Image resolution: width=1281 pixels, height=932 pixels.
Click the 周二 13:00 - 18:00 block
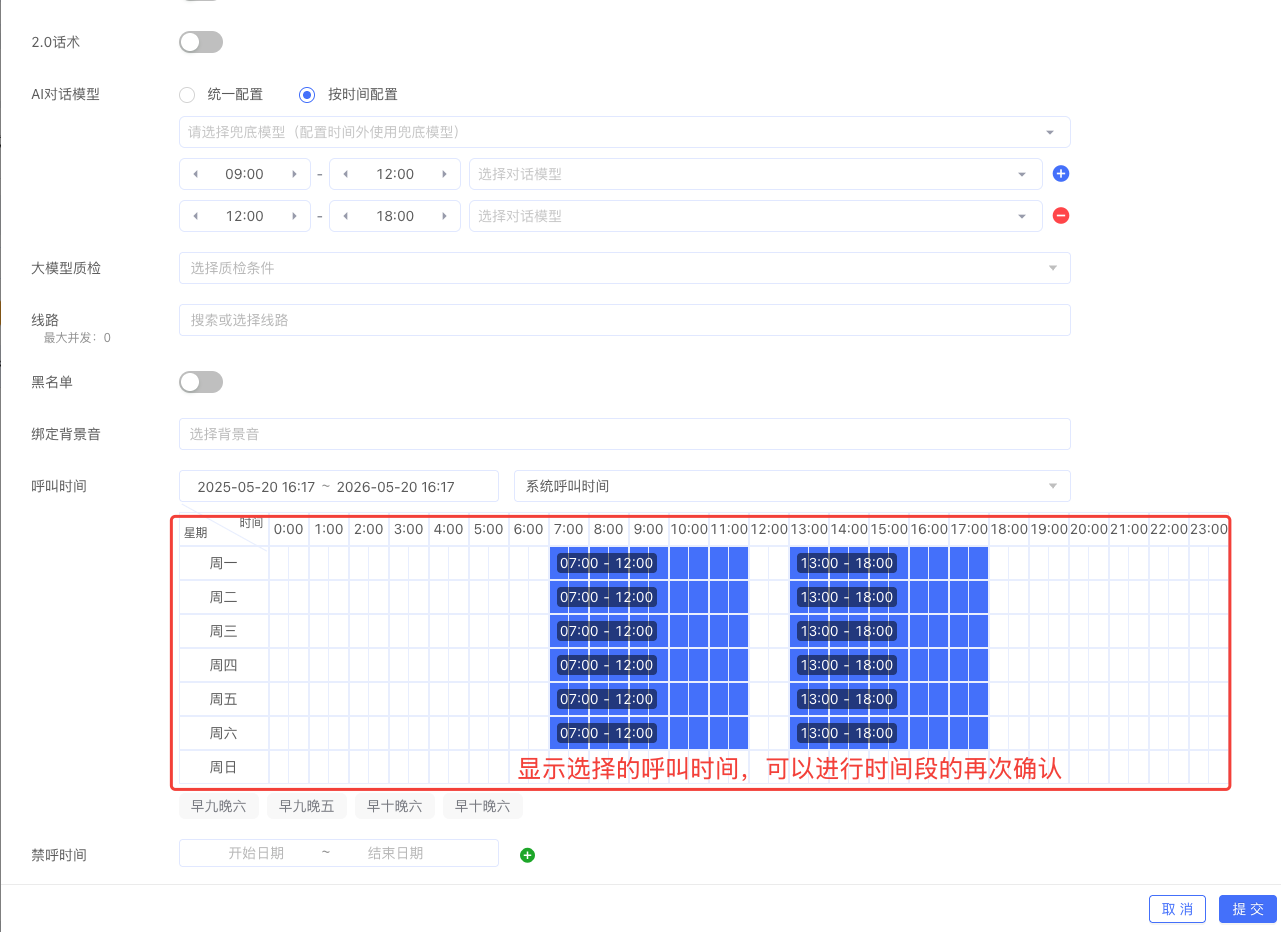pos(889,597)
